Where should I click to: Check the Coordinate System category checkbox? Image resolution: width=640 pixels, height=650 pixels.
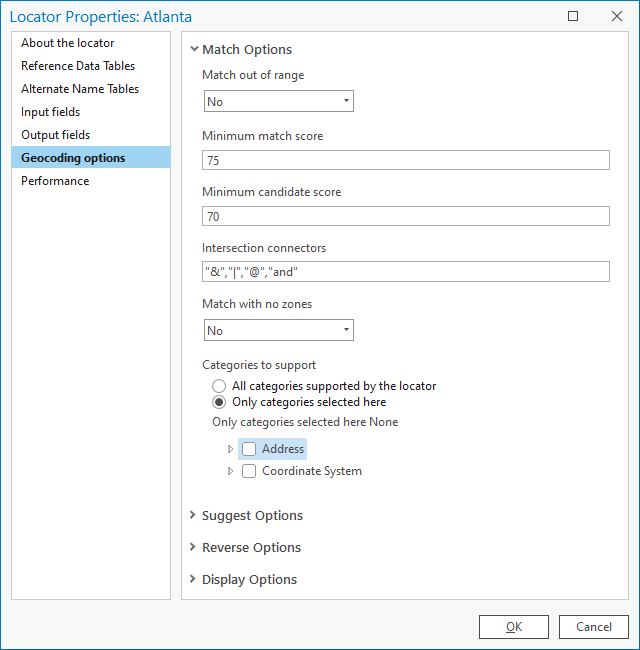pos(249,471)
